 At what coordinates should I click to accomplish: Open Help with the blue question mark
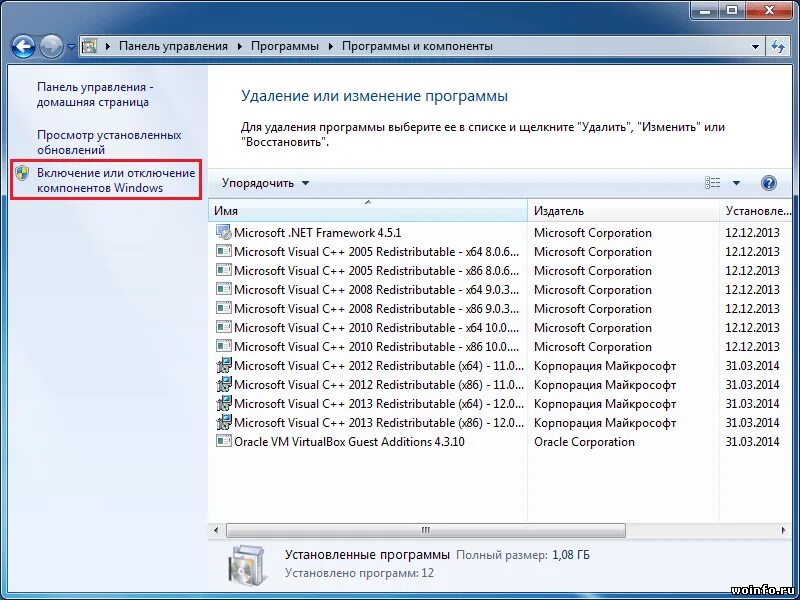pos(768,183)
